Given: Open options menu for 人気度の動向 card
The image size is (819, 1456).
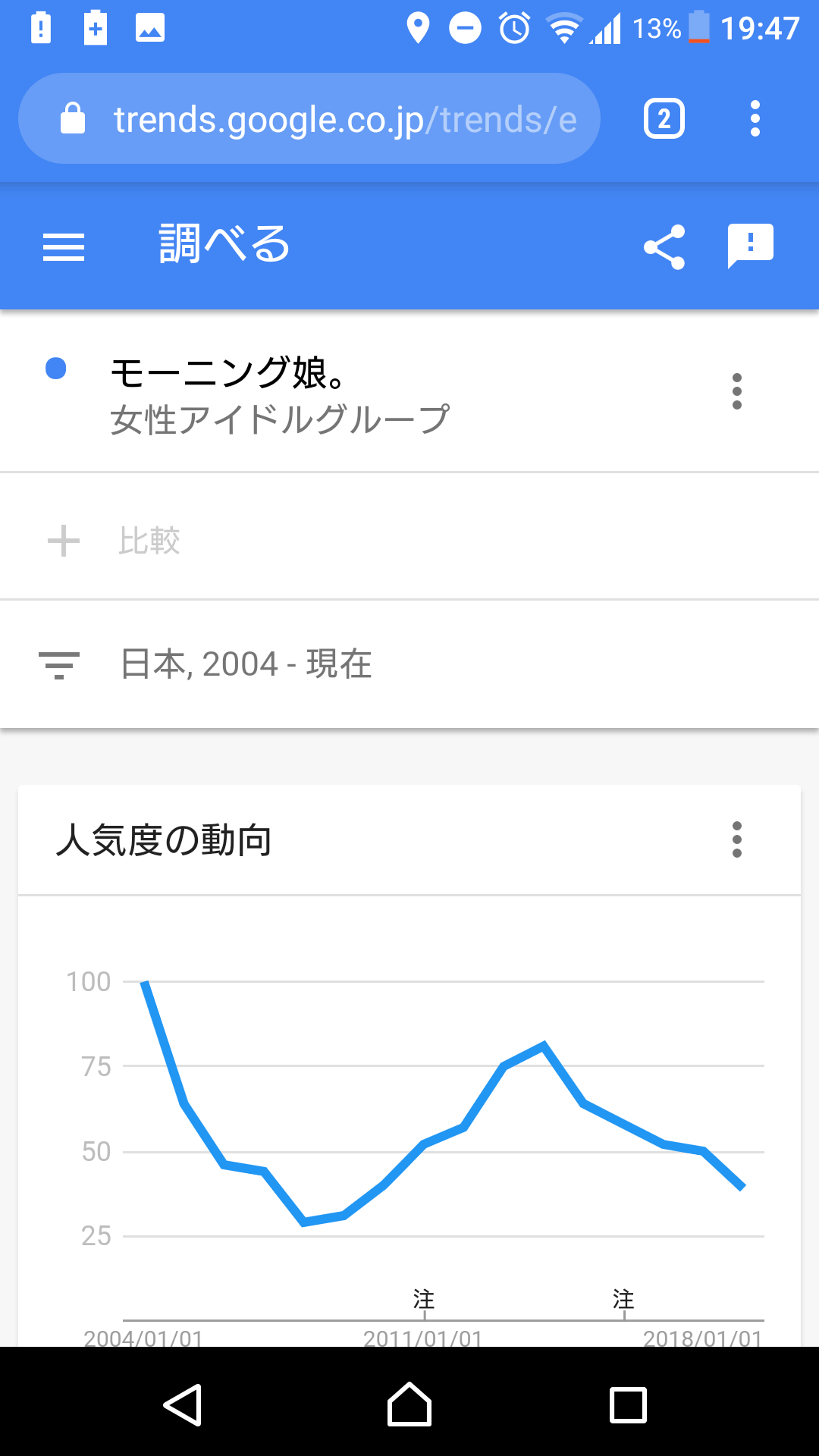Looking at the screenshot, I should 737,839.
